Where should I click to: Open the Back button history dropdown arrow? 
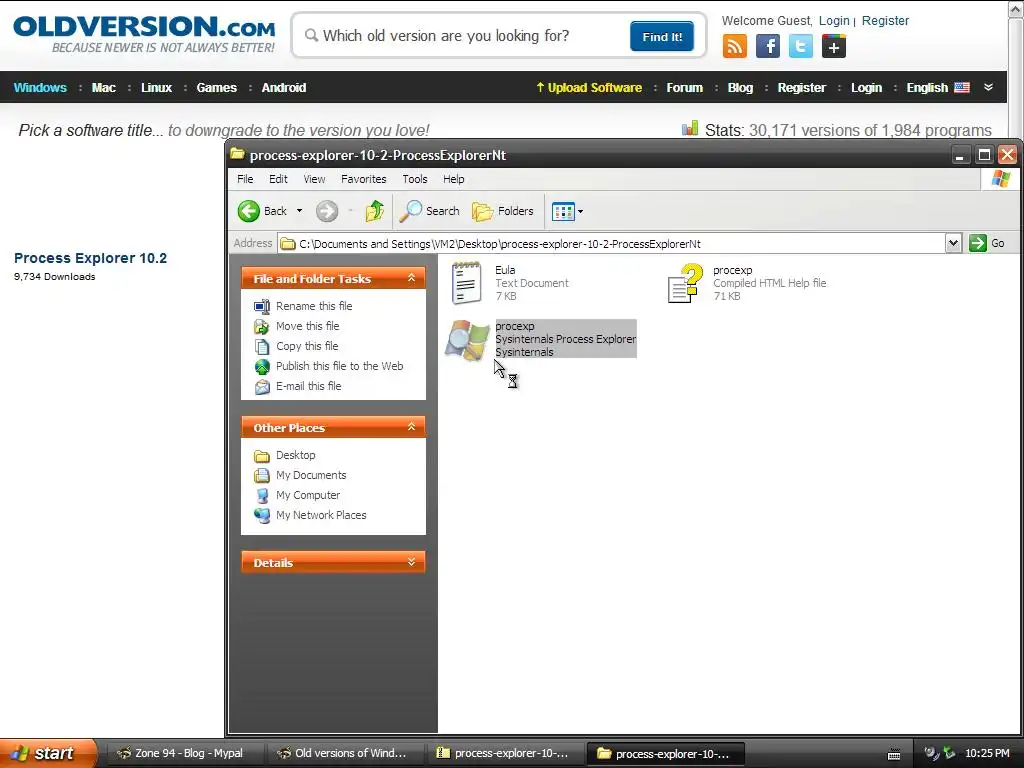pos(299,211)
